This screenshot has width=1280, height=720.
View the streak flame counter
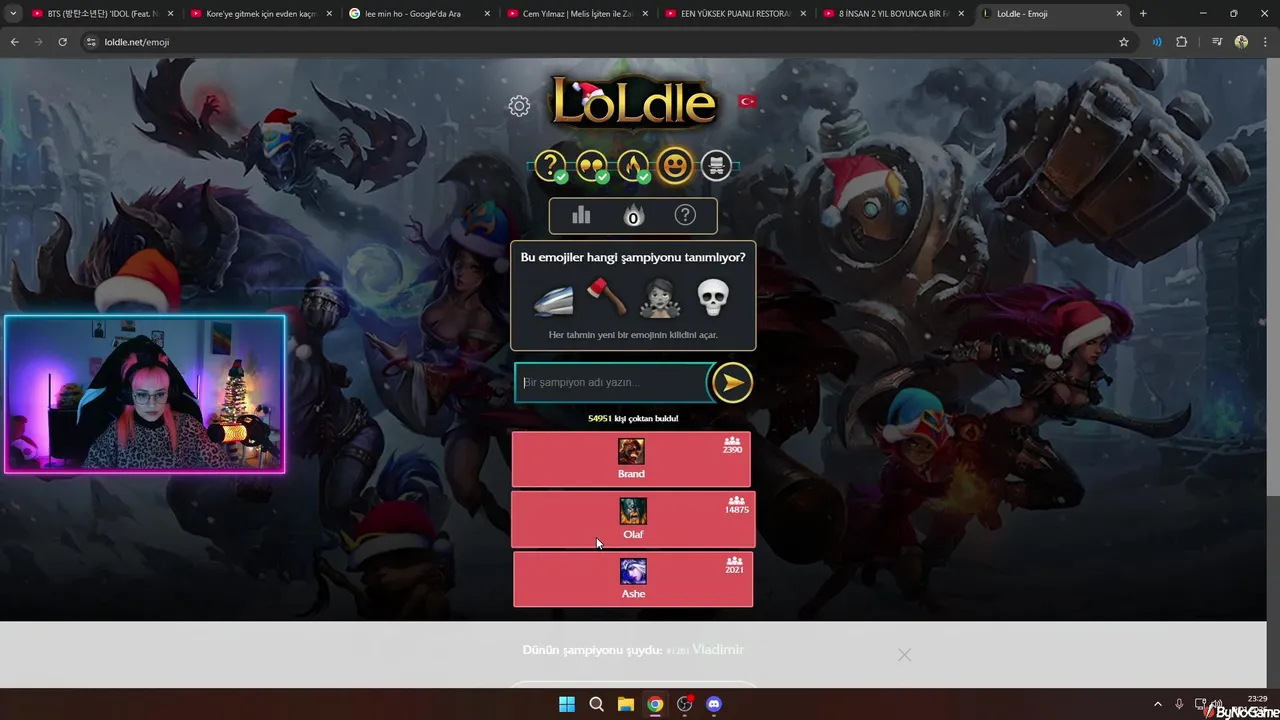pyautogui.click(x=633, y=215)
